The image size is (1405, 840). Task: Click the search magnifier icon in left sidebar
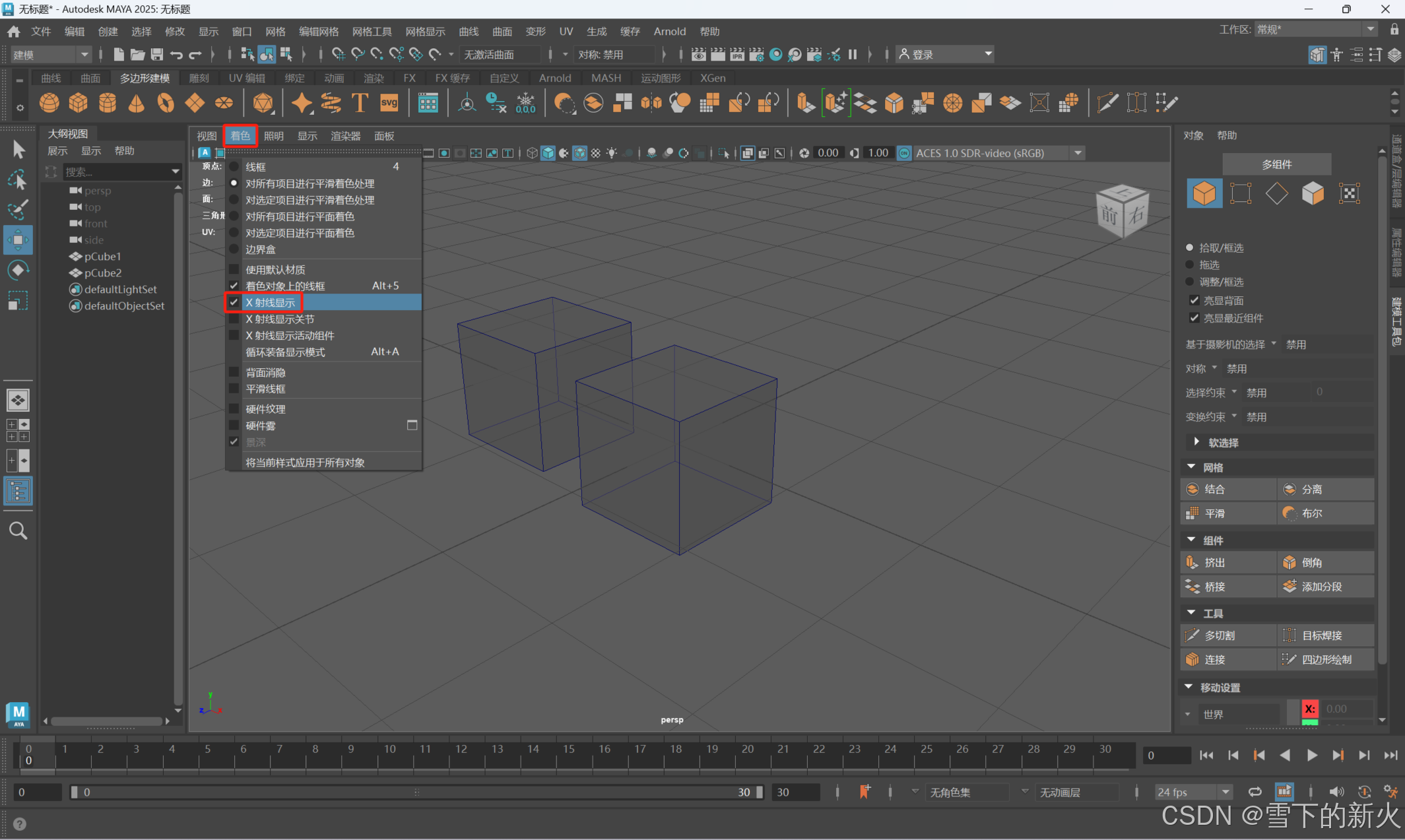point(18,531)
